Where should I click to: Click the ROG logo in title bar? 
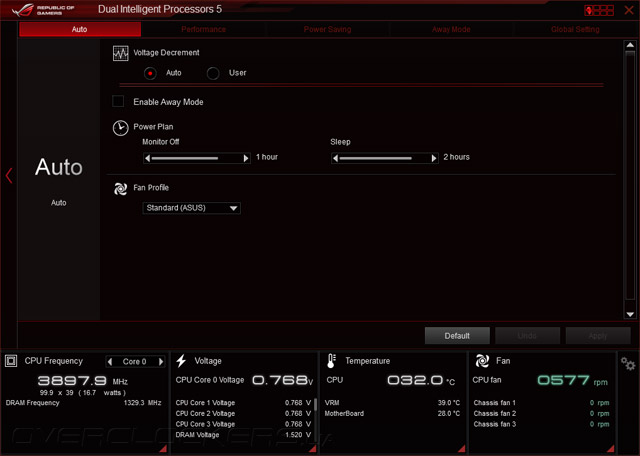click(x=23, y=10)
